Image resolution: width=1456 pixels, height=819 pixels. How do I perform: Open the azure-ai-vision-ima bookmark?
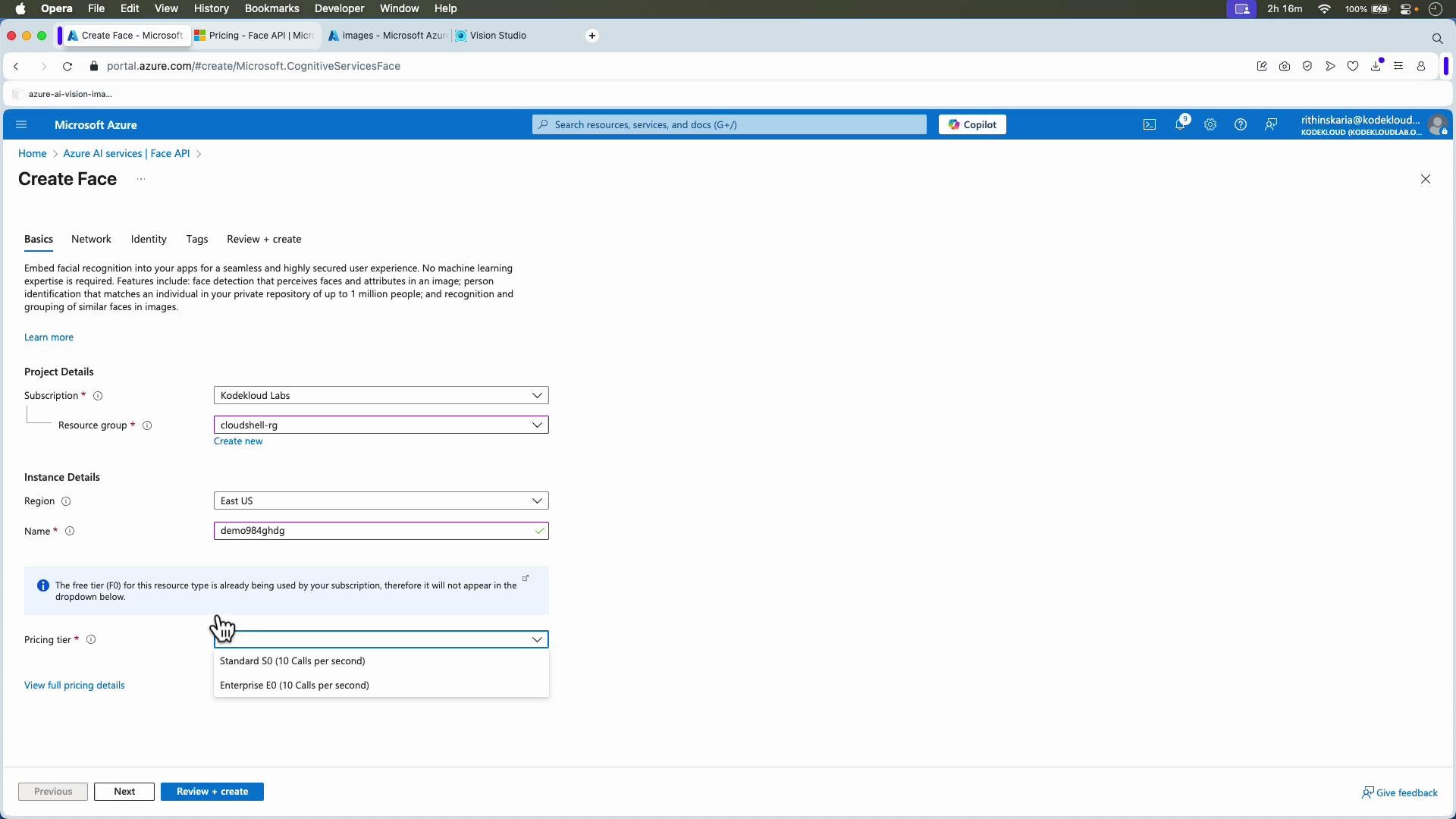[64, 95]
